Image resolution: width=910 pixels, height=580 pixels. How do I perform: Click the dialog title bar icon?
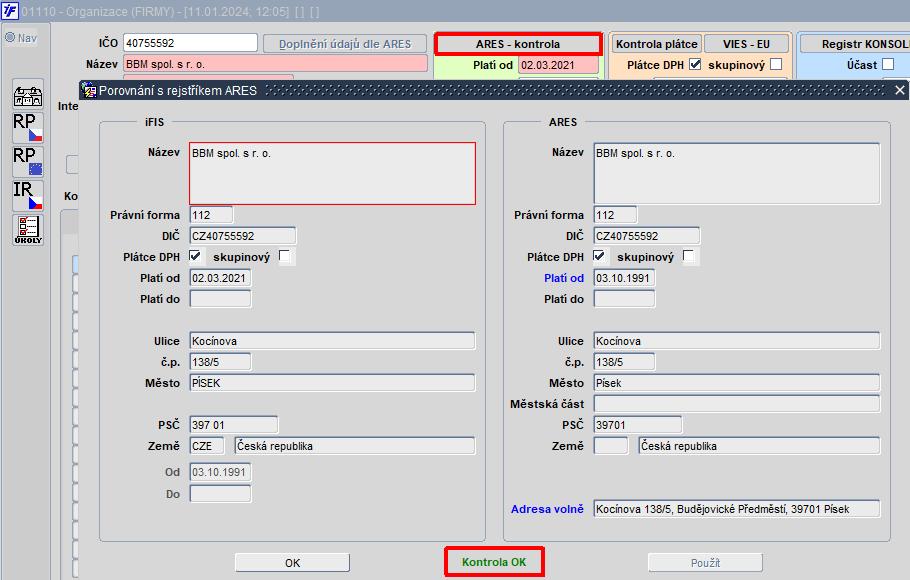coord(89,90)
